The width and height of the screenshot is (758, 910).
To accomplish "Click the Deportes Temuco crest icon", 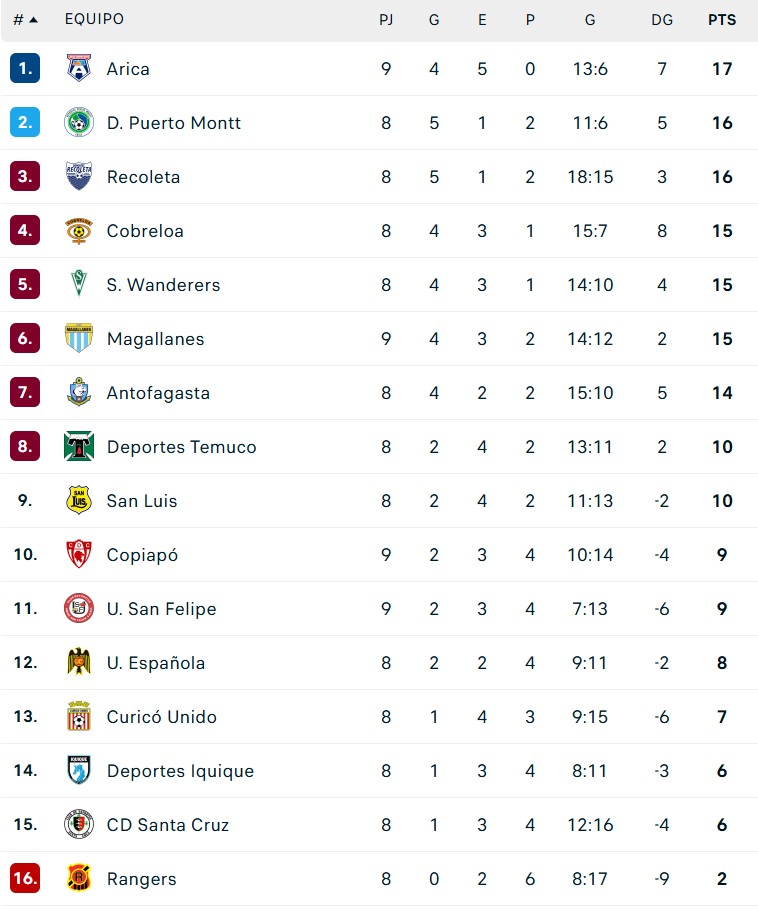I will (78, 447).
